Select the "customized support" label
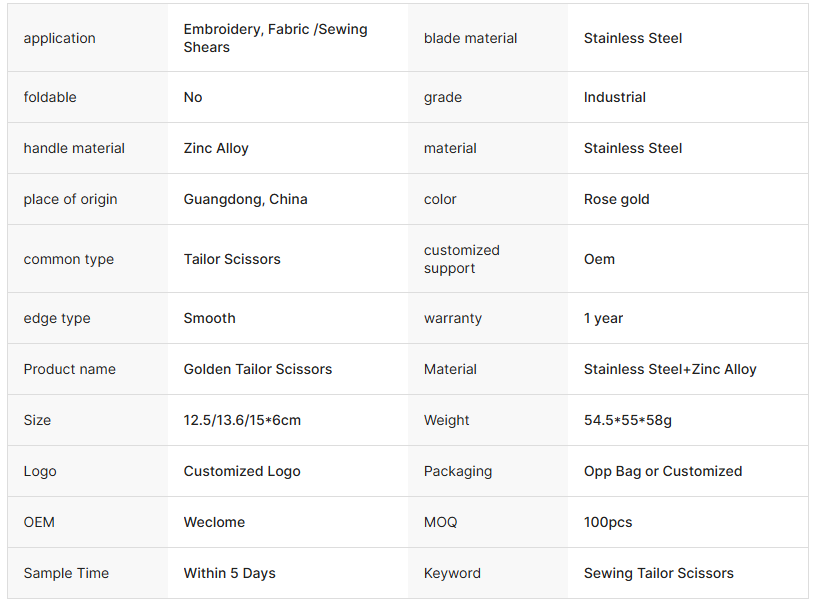Image resolution: width=821 pixels, height=608 pixels. coord(462,259)
